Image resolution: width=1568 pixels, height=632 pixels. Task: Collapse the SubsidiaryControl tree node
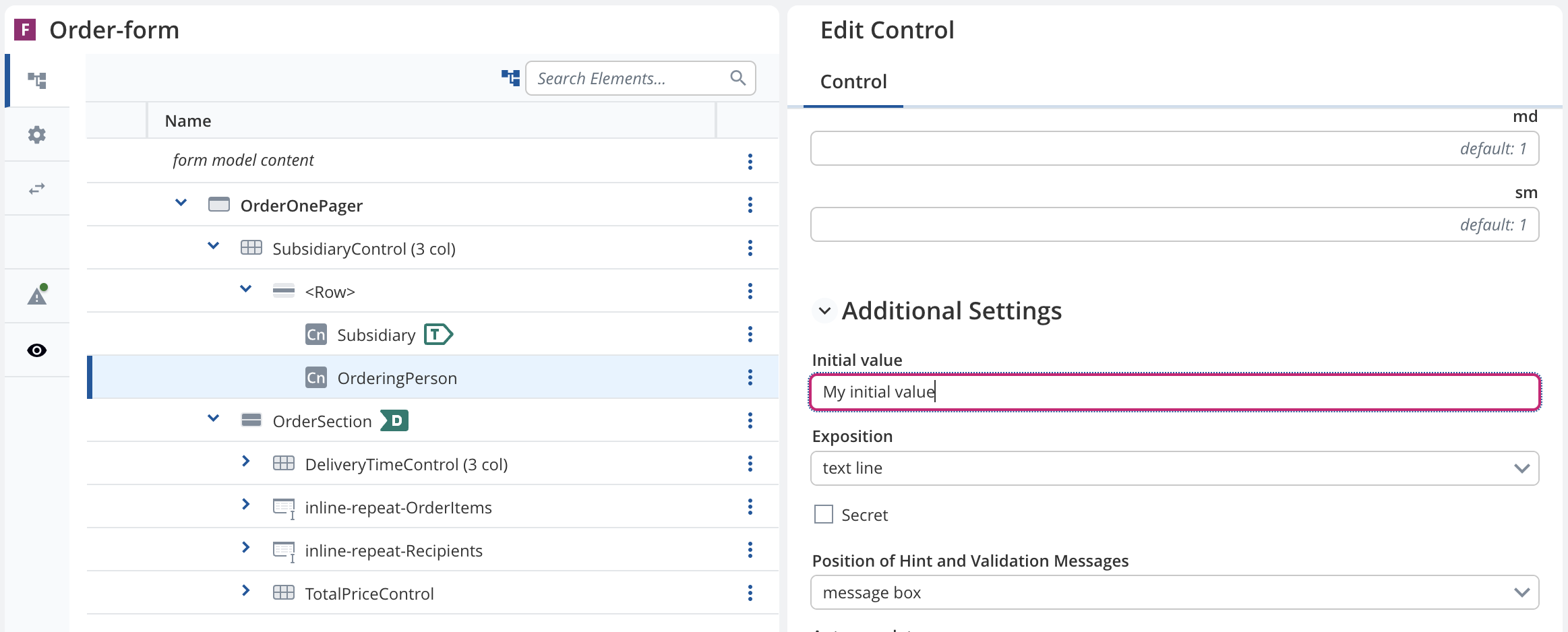[x=213, y=246]
